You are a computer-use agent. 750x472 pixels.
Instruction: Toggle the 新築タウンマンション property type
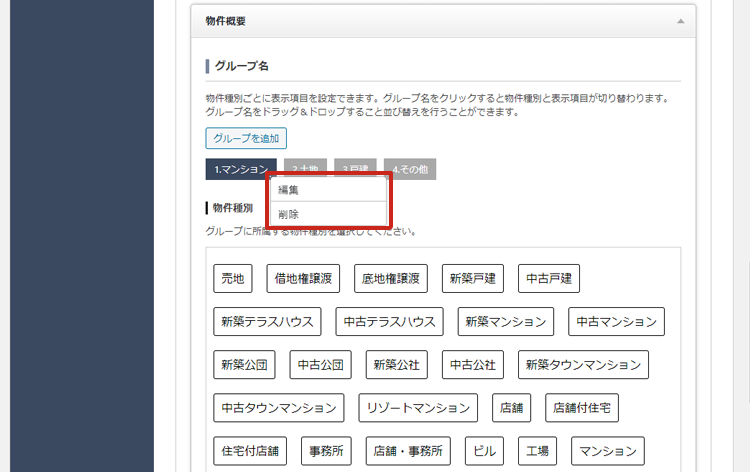[583, 365]
